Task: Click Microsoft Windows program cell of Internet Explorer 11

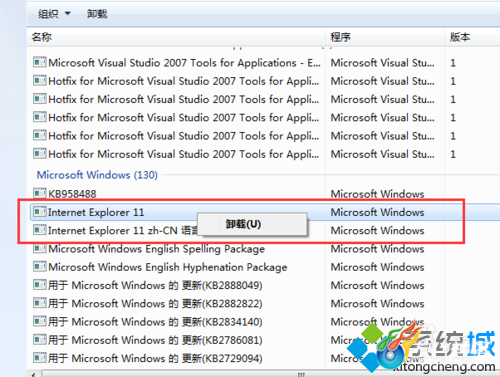Action: pos(377,212)
